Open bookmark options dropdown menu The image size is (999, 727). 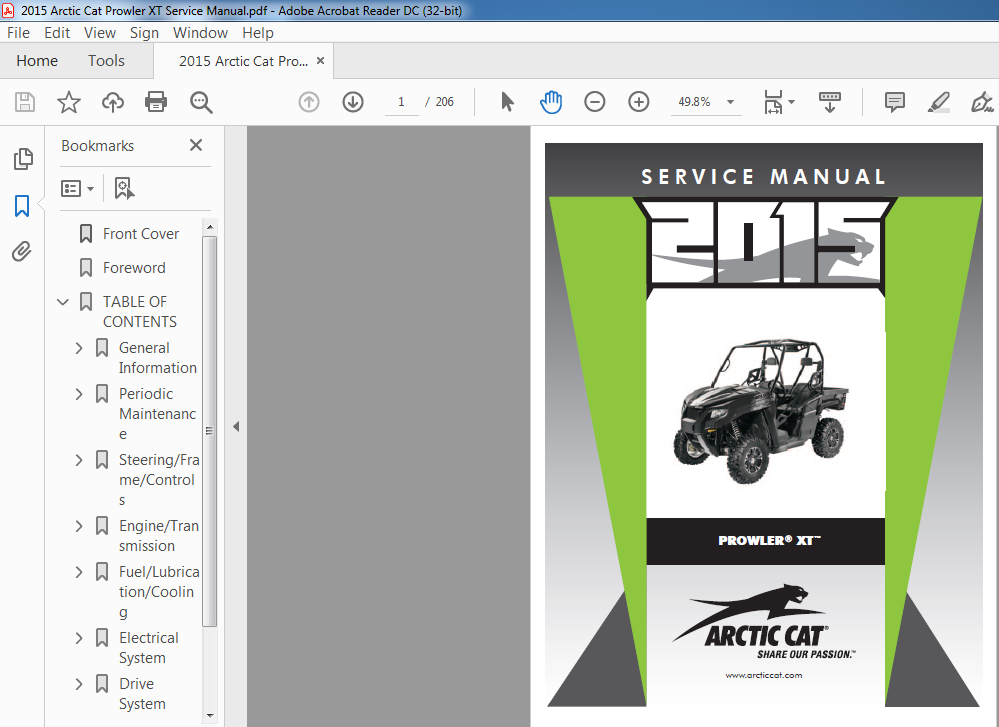pyautogui.click(x=78, y=189)
